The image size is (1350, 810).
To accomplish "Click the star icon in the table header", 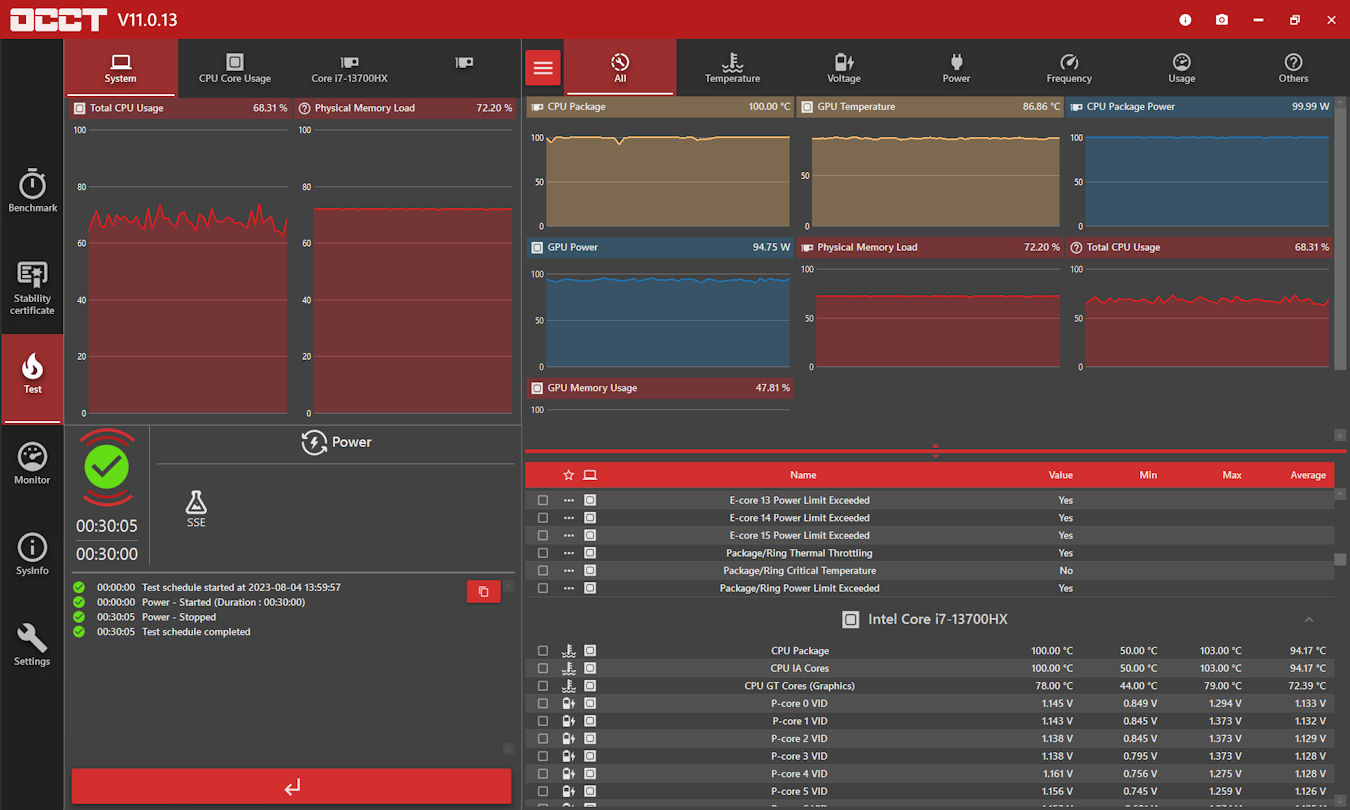I will (x=569, y=475).
